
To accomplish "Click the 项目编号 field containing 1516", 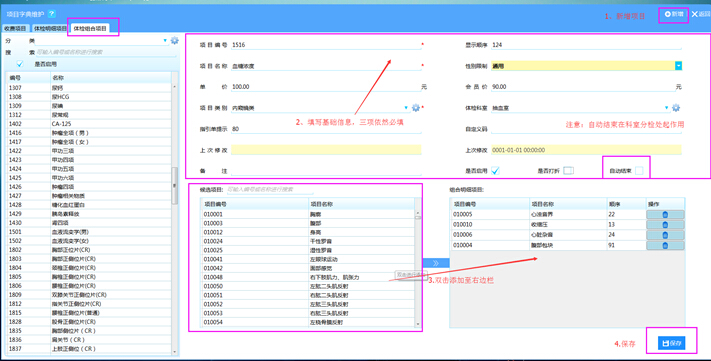I will (x=326, y=45).
